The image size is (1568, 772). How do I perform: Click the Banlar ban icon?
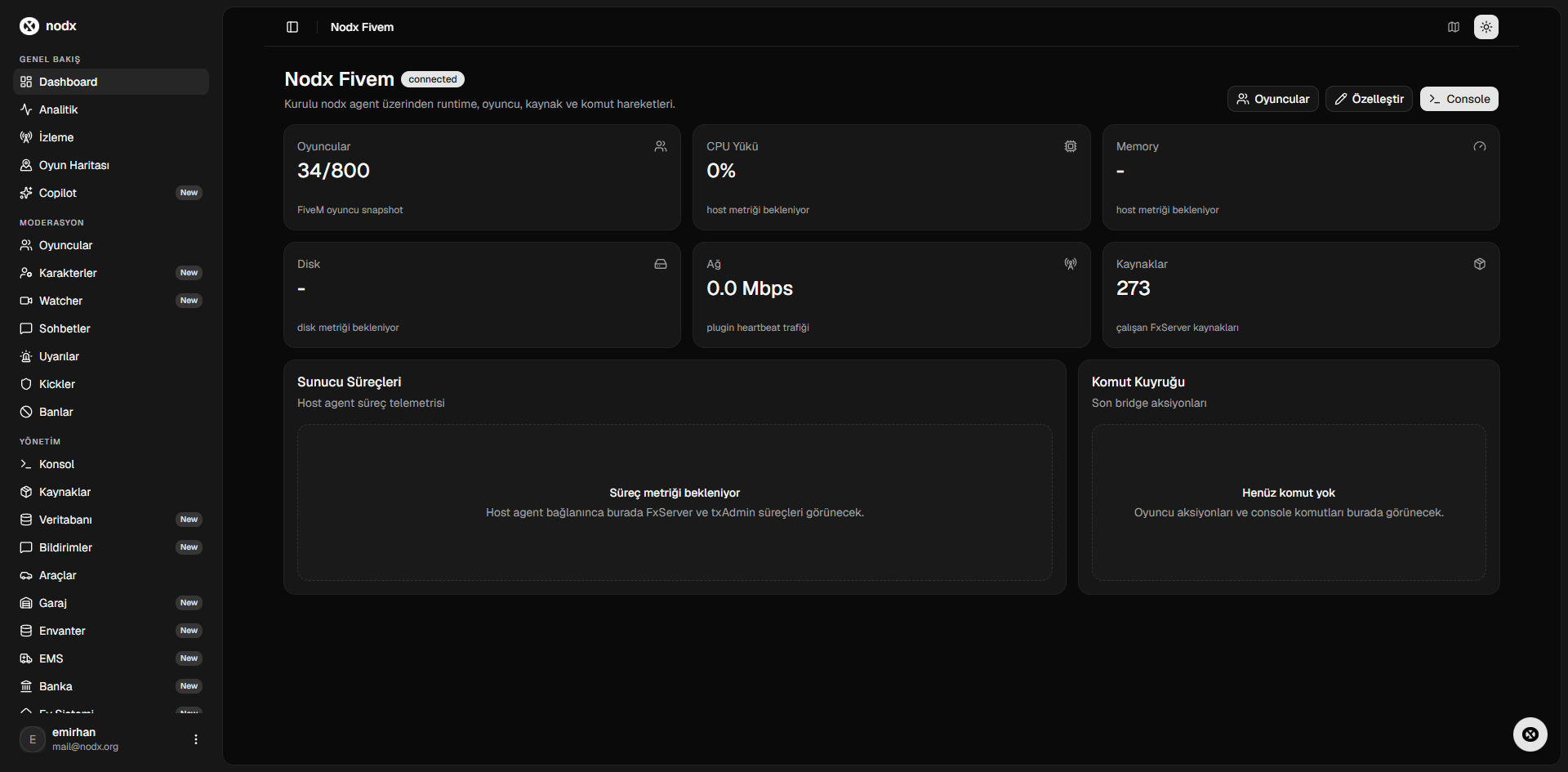tap(26, 412)
